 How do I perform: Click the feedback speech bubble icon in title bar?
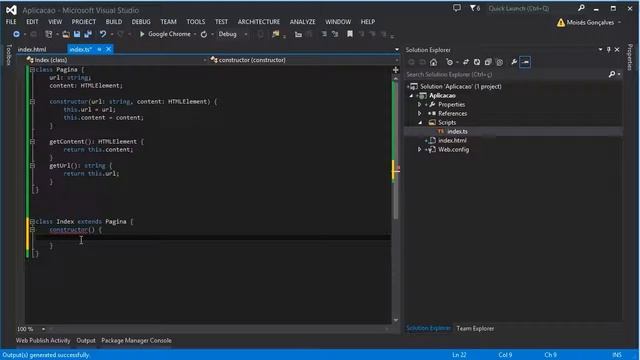[457, 8]
